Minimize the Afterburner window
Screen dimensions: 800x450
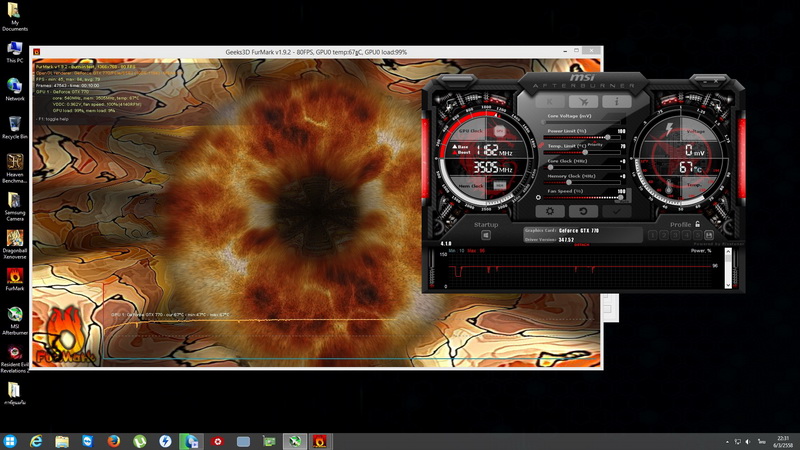[x=706, y=81]
